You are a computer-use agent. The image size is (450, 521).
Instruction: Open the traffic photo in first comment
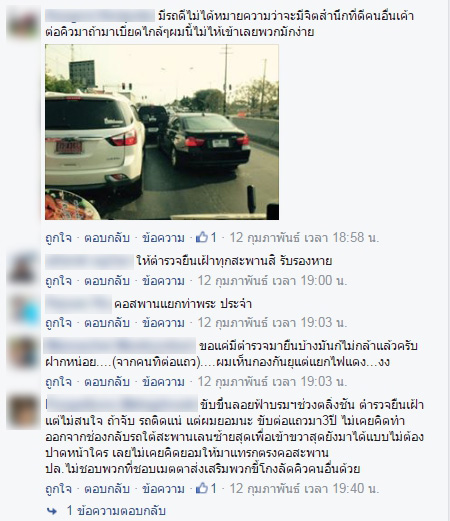point(162,132)
